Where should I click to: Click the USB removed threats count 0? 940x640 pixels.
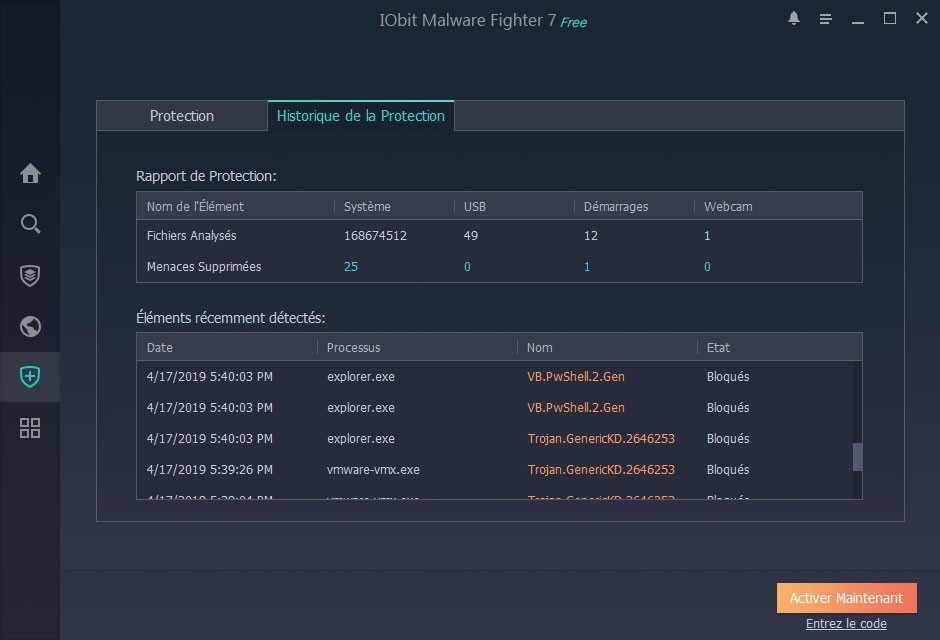[467, 267]
